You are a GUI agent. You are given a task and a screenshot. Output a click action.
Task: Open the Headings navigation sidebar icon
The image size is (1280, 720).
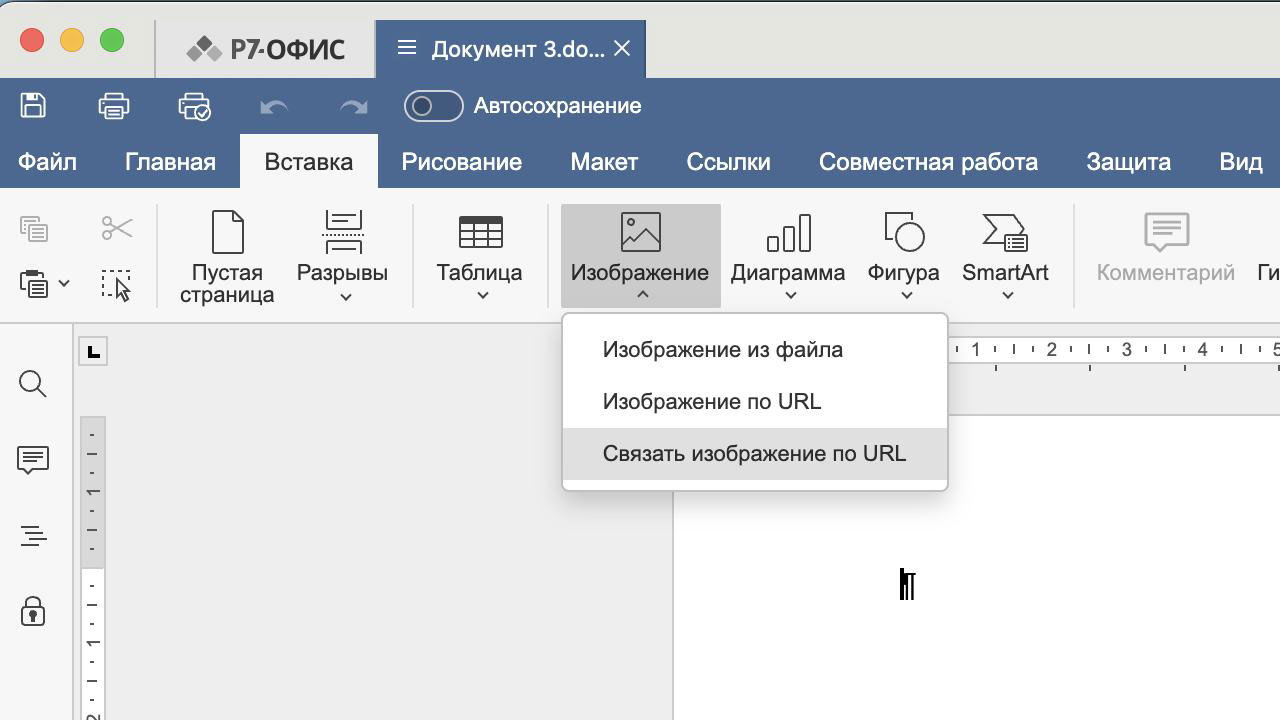pyautogui.click(x=33, y=536)
